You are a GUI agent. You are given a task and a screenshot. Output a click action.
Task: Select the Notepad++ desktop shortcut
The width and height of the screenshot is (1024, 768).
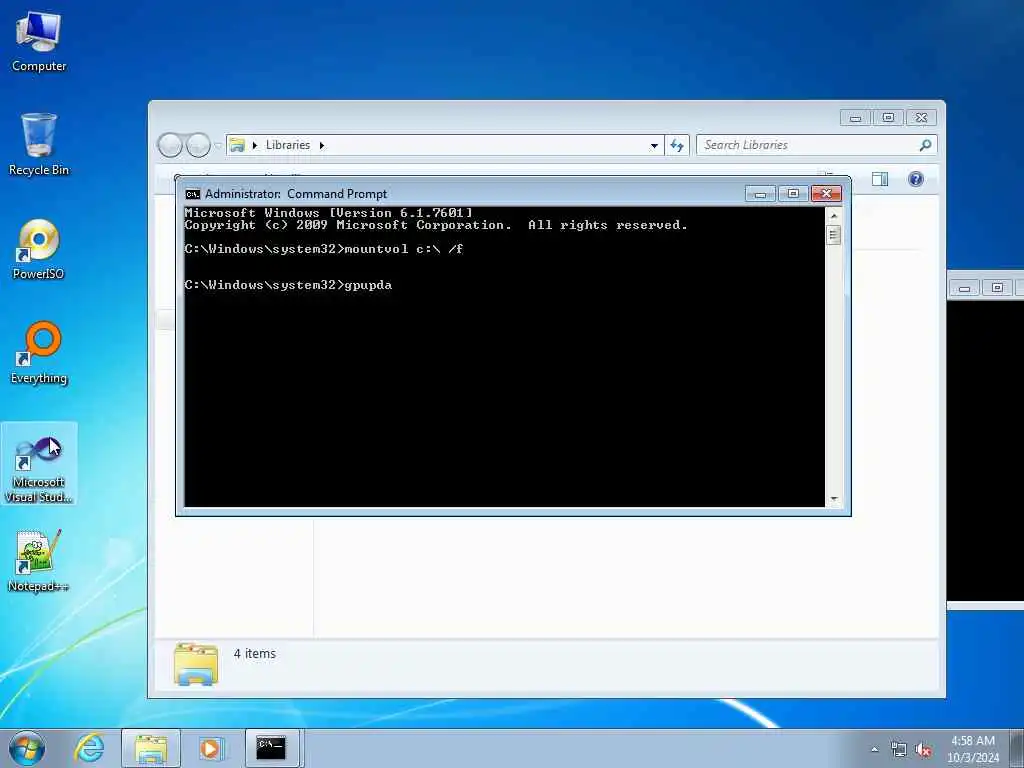(39, 562)
